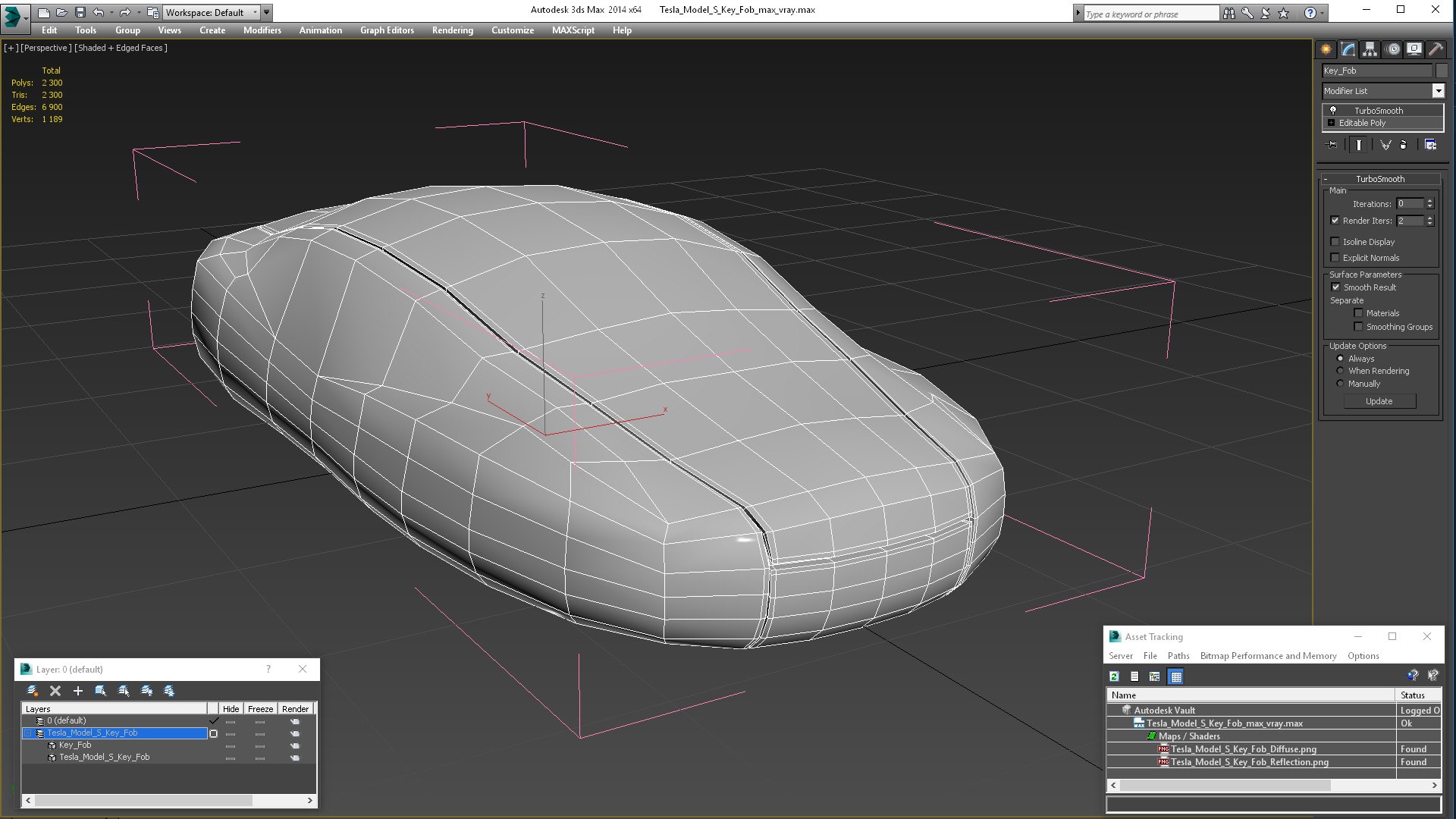Screen dimensions: 1456x819
Task: Click the Pin Stack icon
Action: (x=1332, y=145)
